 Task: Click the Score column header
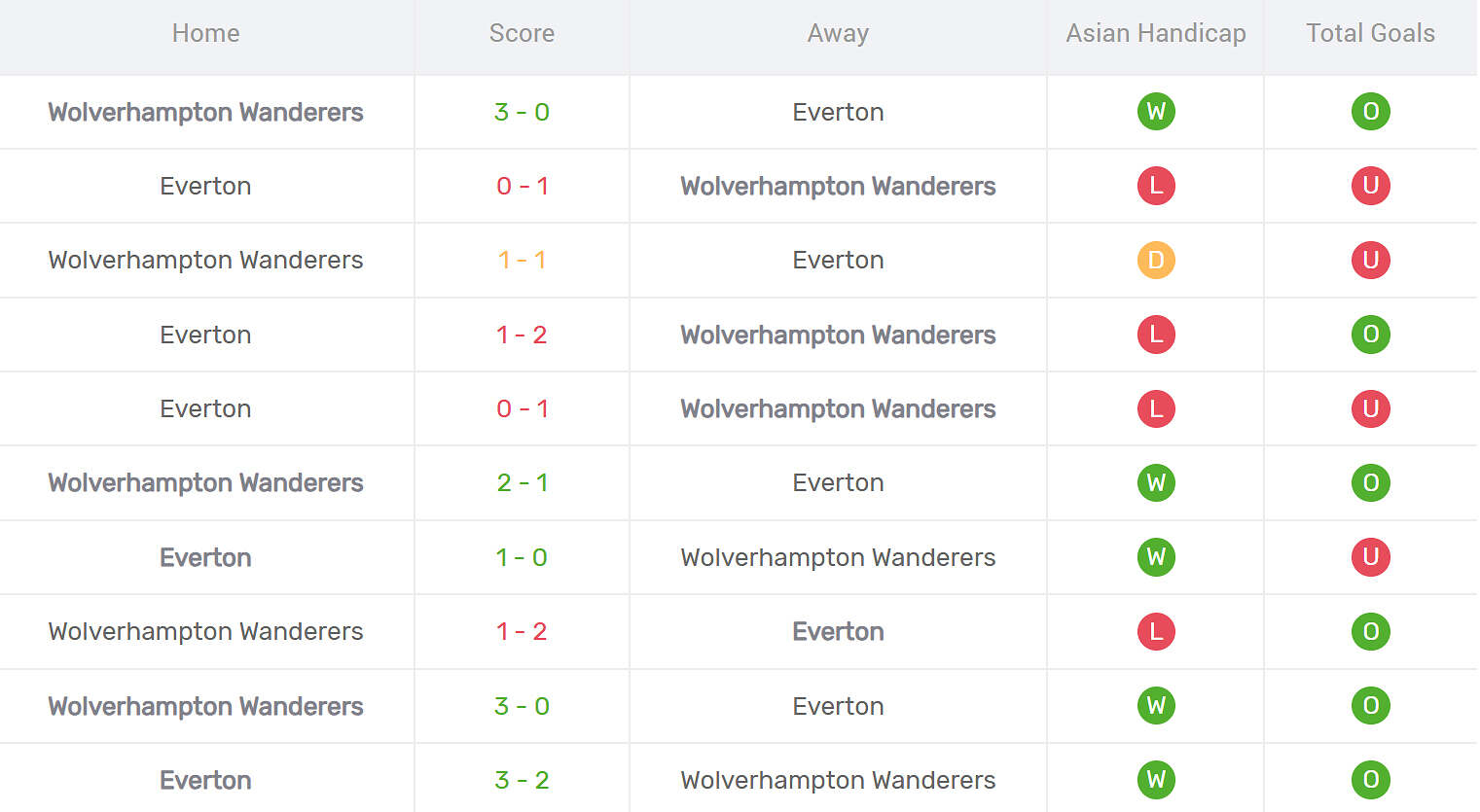(x=522, y=34)
